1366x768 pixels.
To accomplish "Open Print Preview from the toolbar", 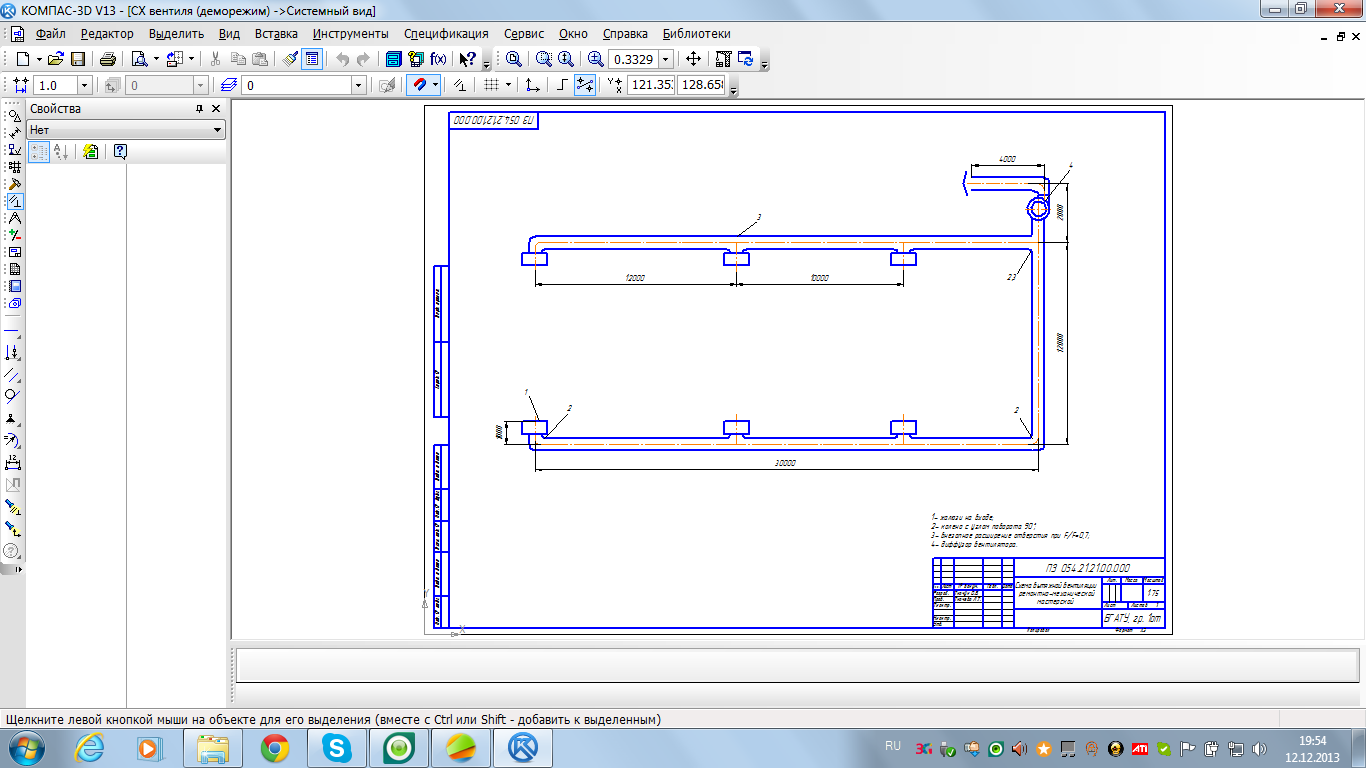I will pos(139,59).
